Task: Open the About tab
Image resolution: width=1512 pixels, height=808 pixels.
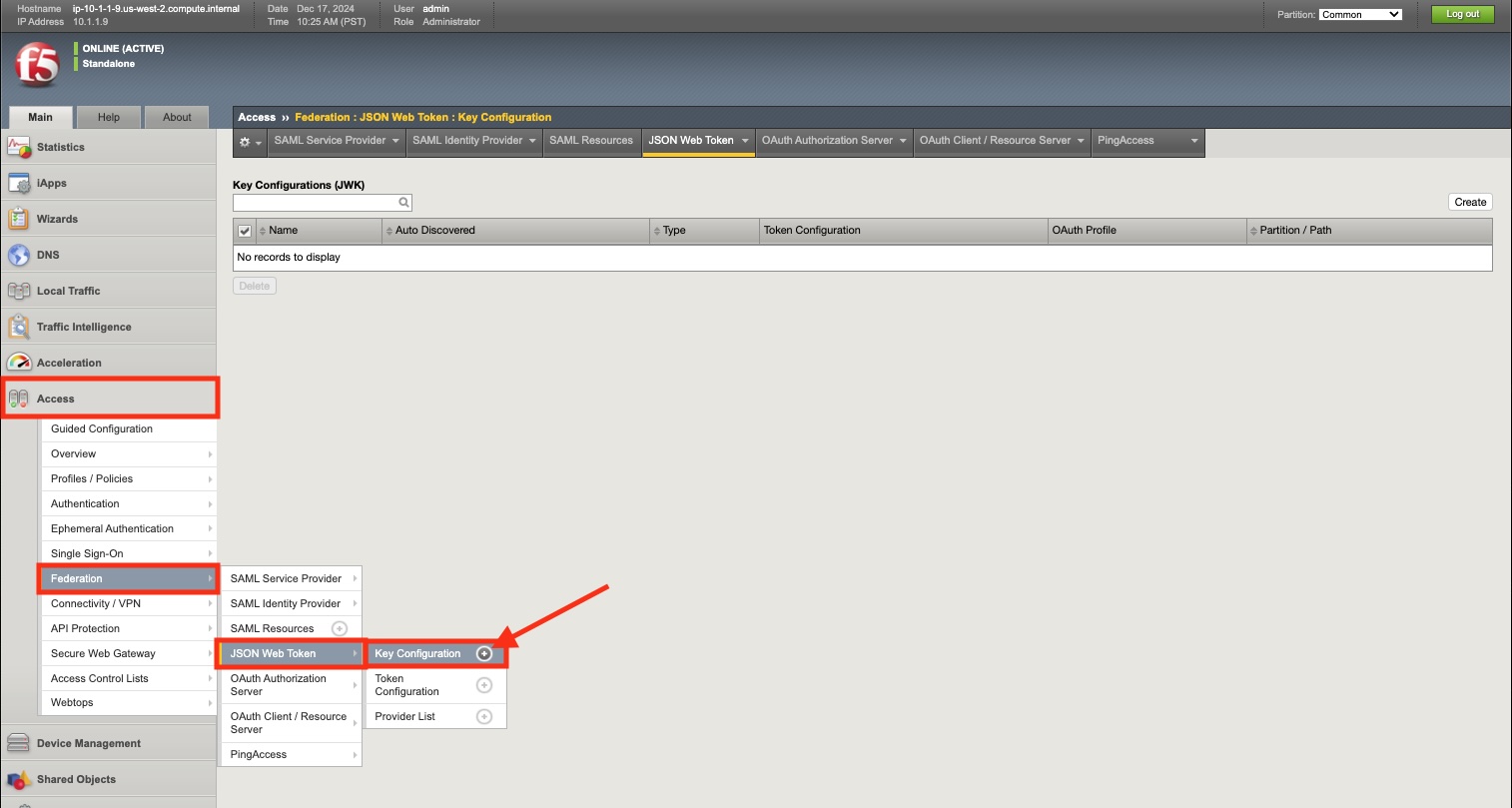Action: coord(177,117)
